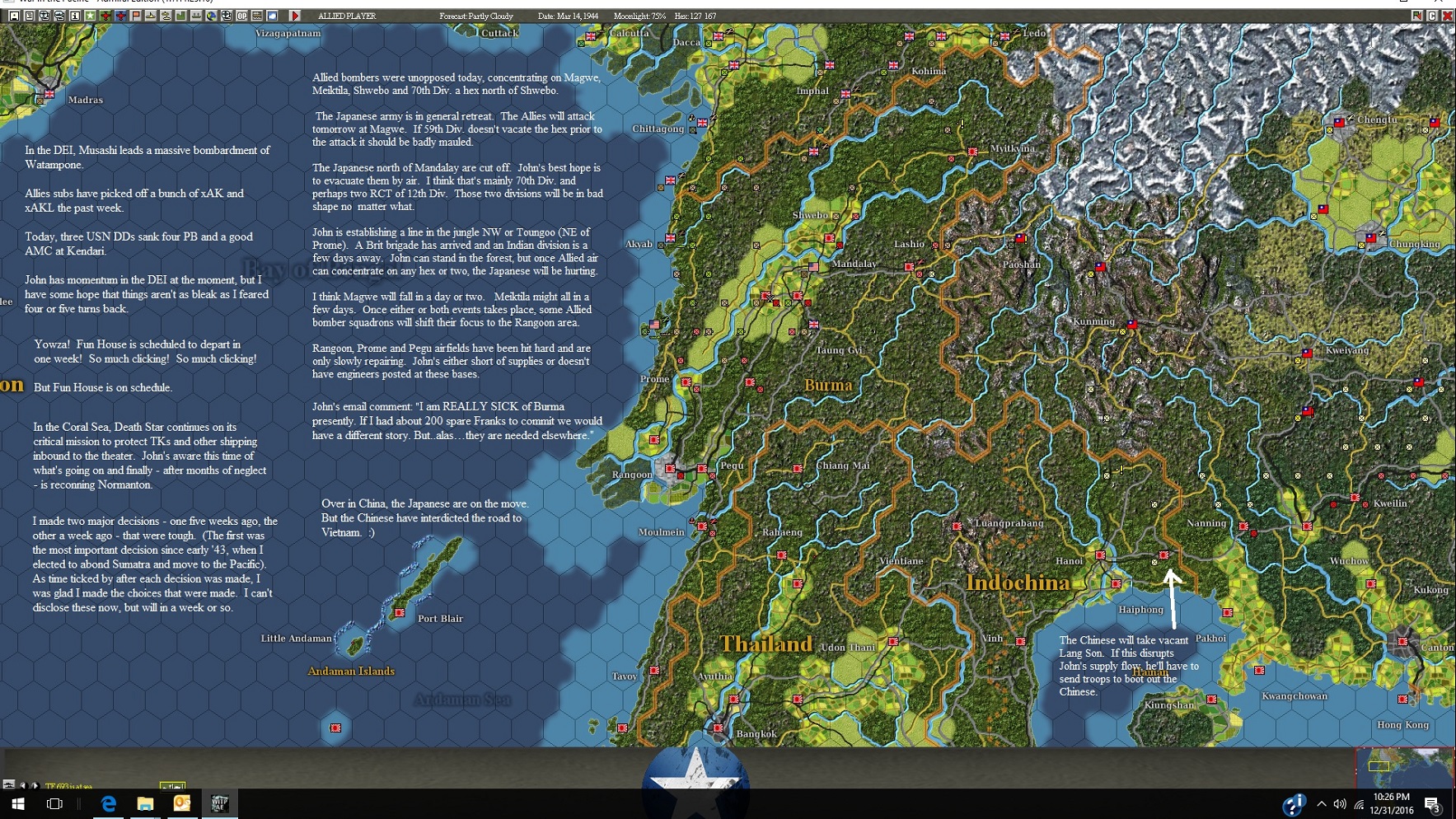Click the 'Moonlight: 75%' text
The image size is (1456, 819).
click(x=639, y=16)
